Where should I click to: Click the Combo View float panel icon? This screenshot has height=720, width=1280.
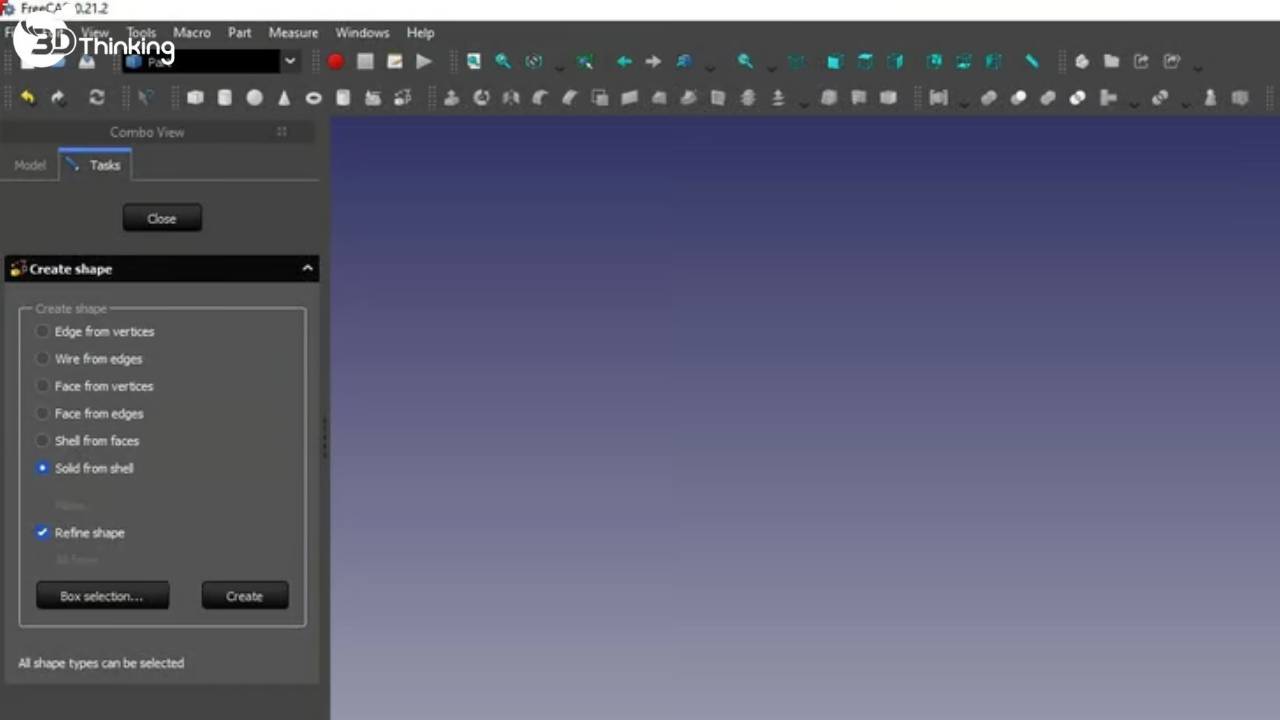(282, 132)
